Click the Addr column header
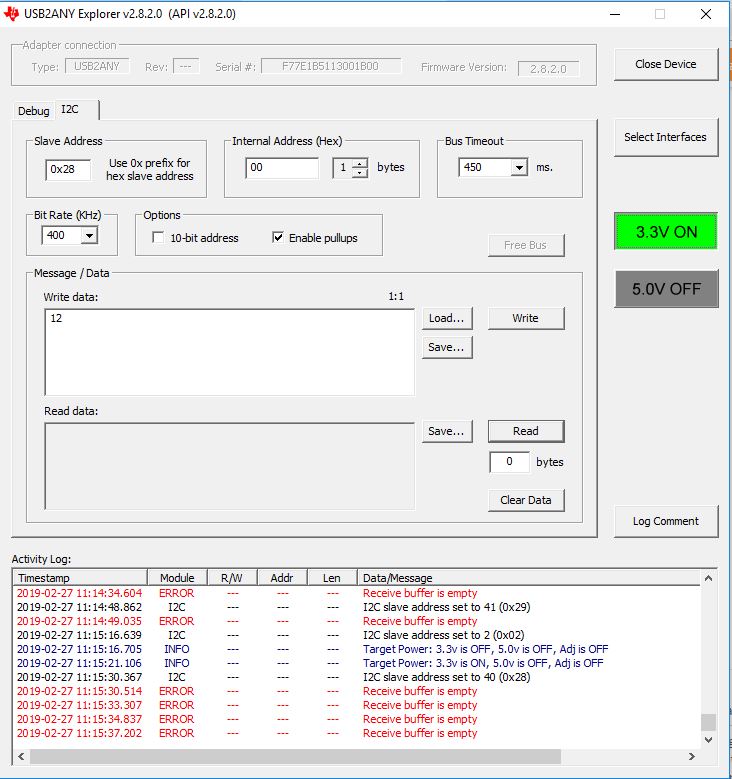 tap(282, 578)
